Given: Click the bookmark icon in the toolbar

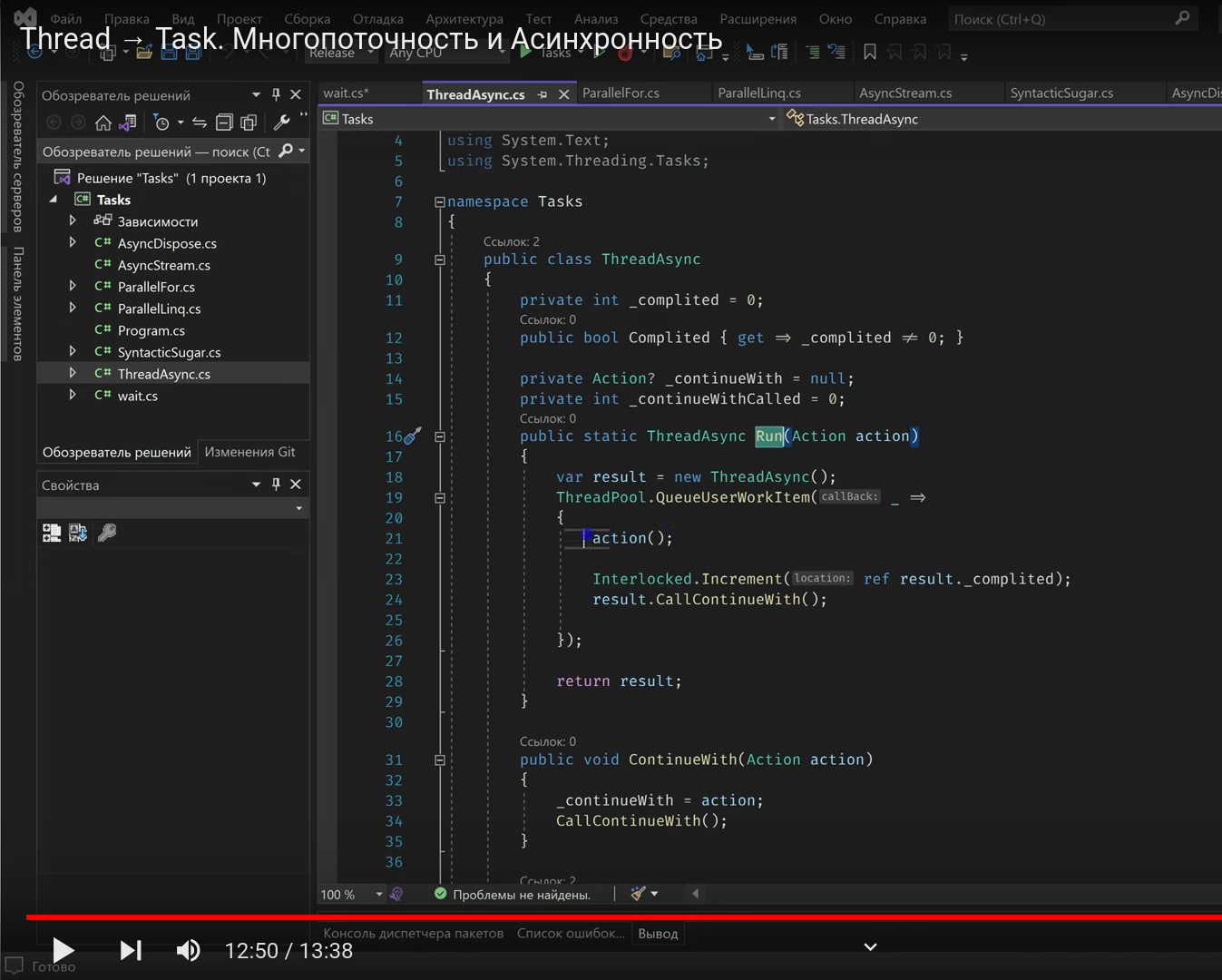Looking at the screenshot, I should click(870, 52).
